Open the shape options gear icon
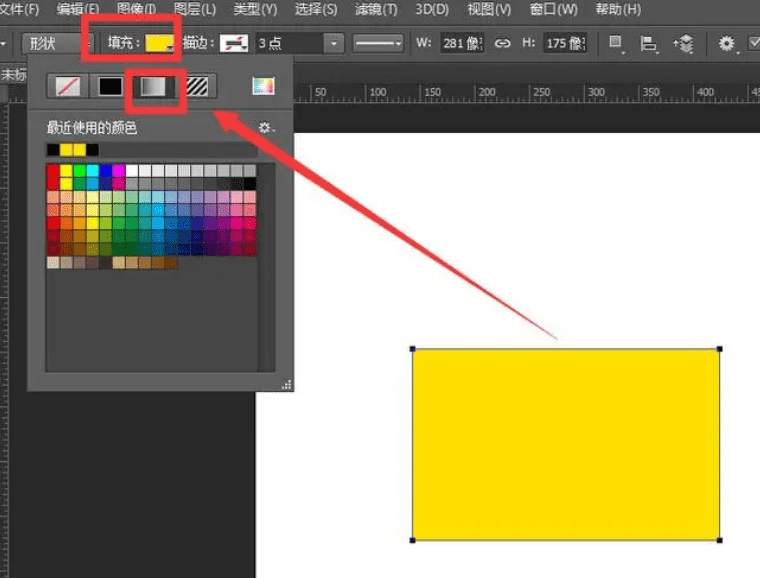Image resolution: width=760 pixels, height=578 pixels. click(727, 44)
